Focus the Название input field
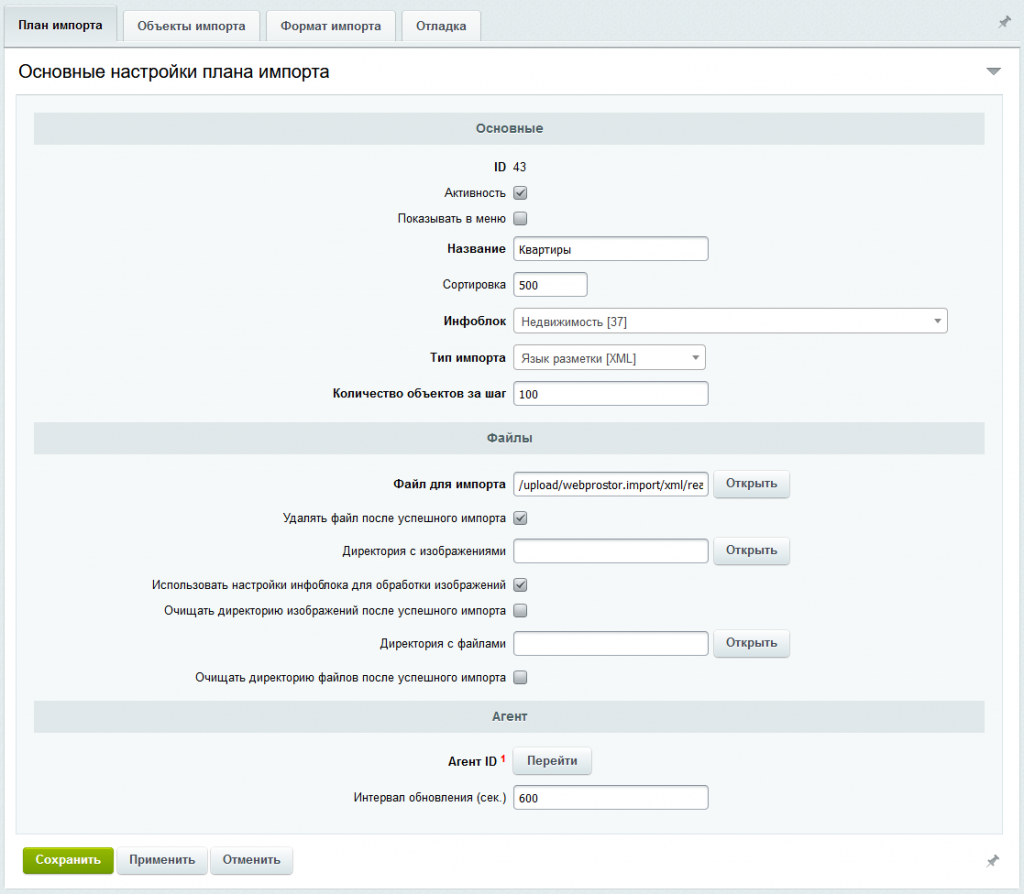 click(611, 249)
